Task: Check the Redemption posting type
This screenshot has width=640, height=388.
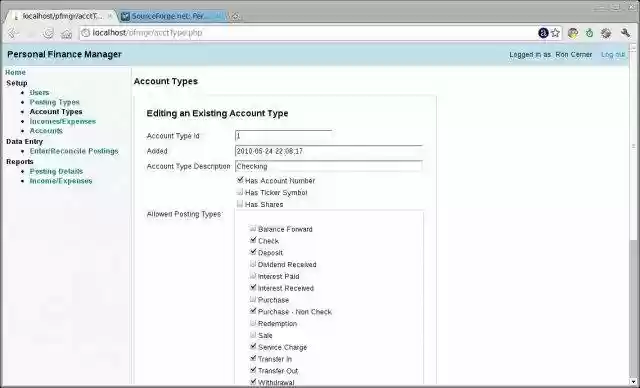Action: click(x=253, y=323)
